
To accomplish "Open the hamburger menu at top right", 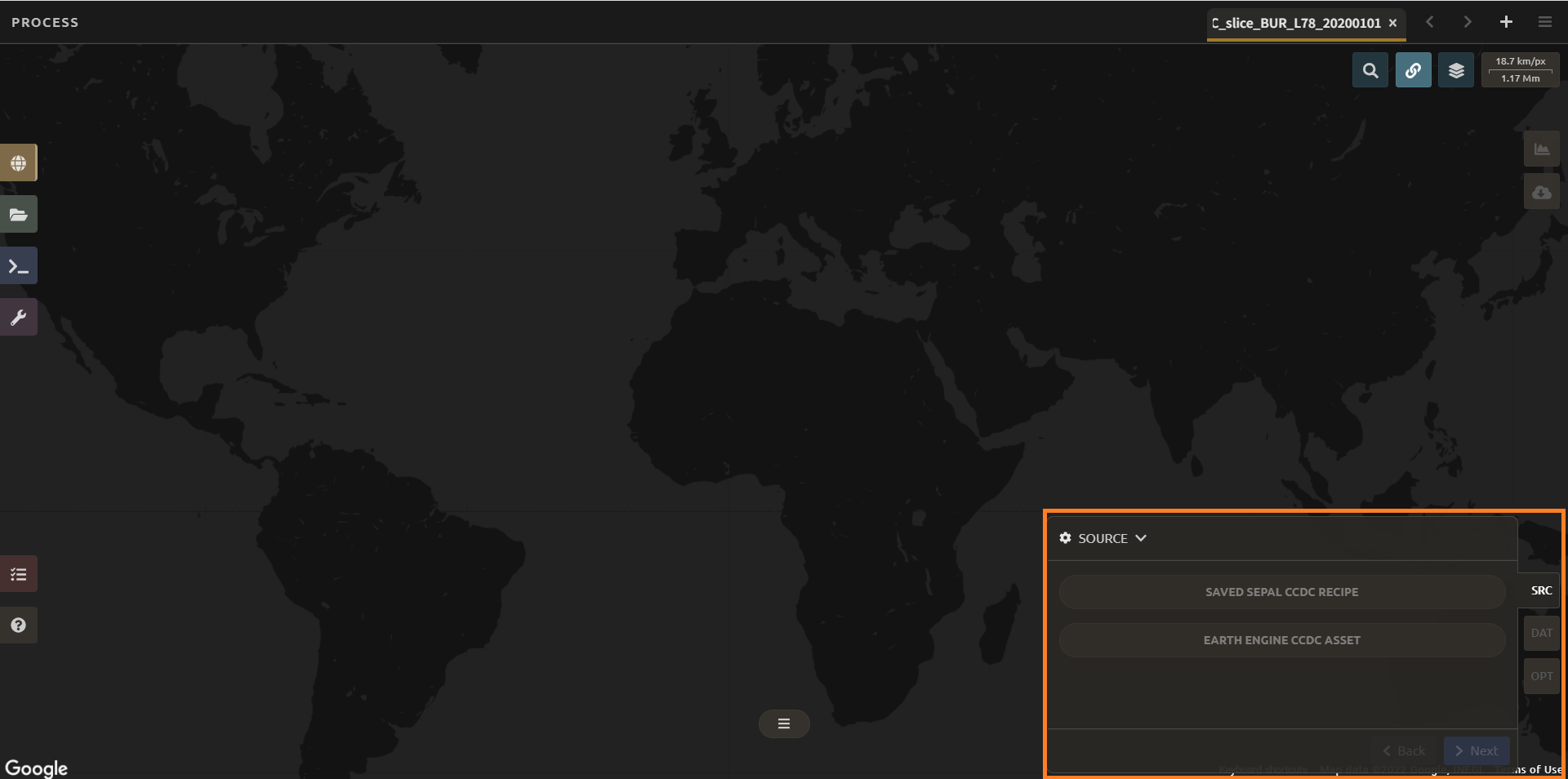I will point(1544,22).
